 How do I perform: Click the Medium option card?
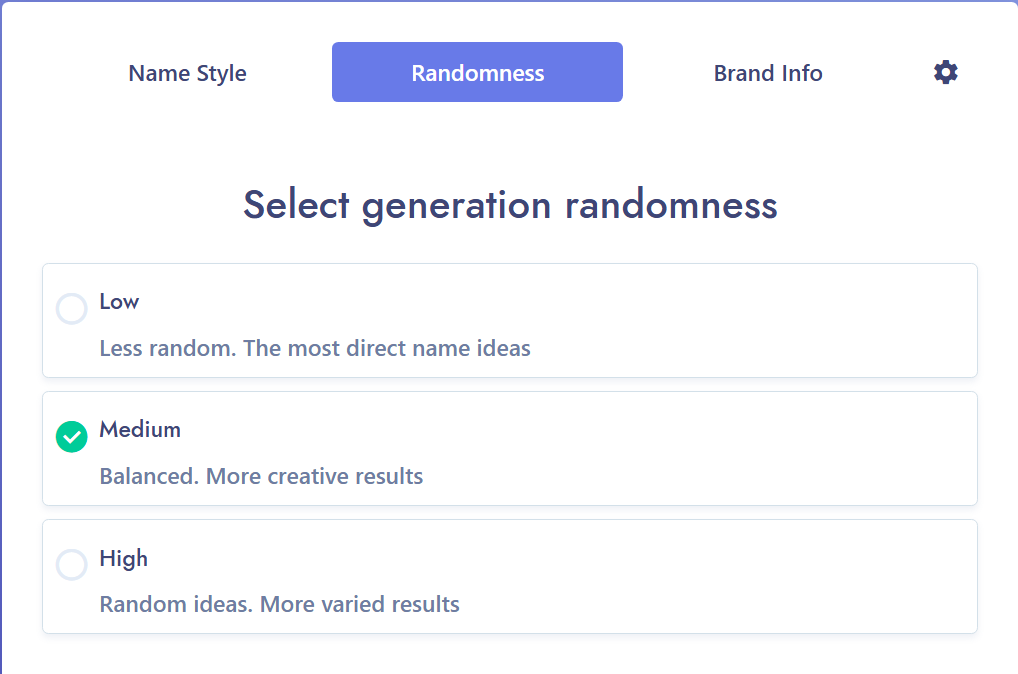(x=509, y=448)
